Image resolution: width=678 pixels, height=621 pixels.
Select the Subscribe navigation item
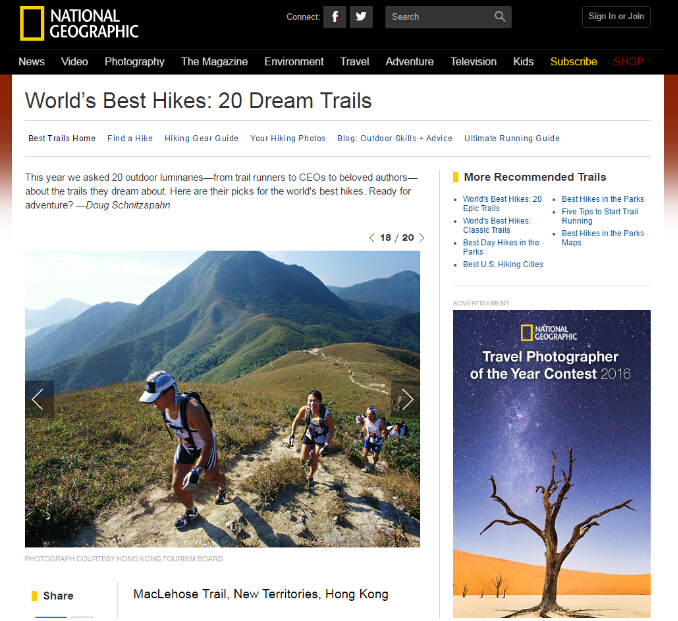point(573,61)
